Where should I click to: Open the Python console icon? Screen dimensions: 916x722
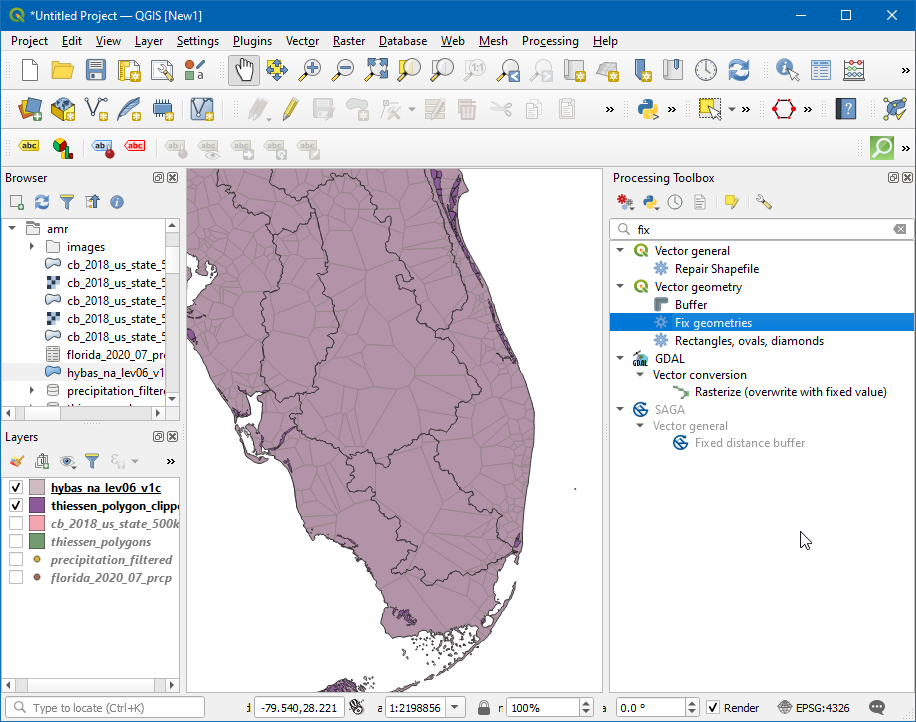tap(648, 109)
